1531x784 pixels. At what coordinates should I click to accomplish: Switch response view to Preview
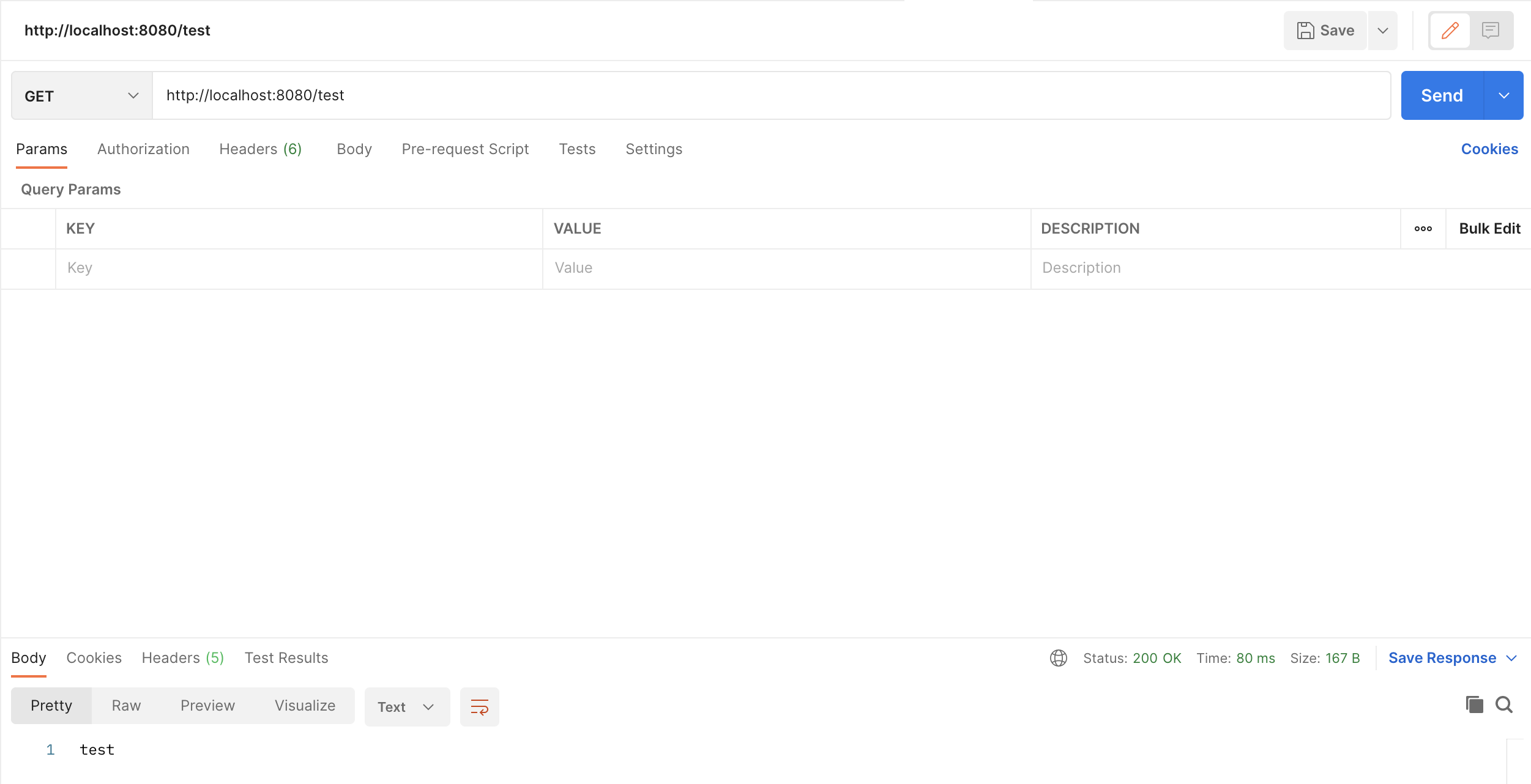point(207,706)
